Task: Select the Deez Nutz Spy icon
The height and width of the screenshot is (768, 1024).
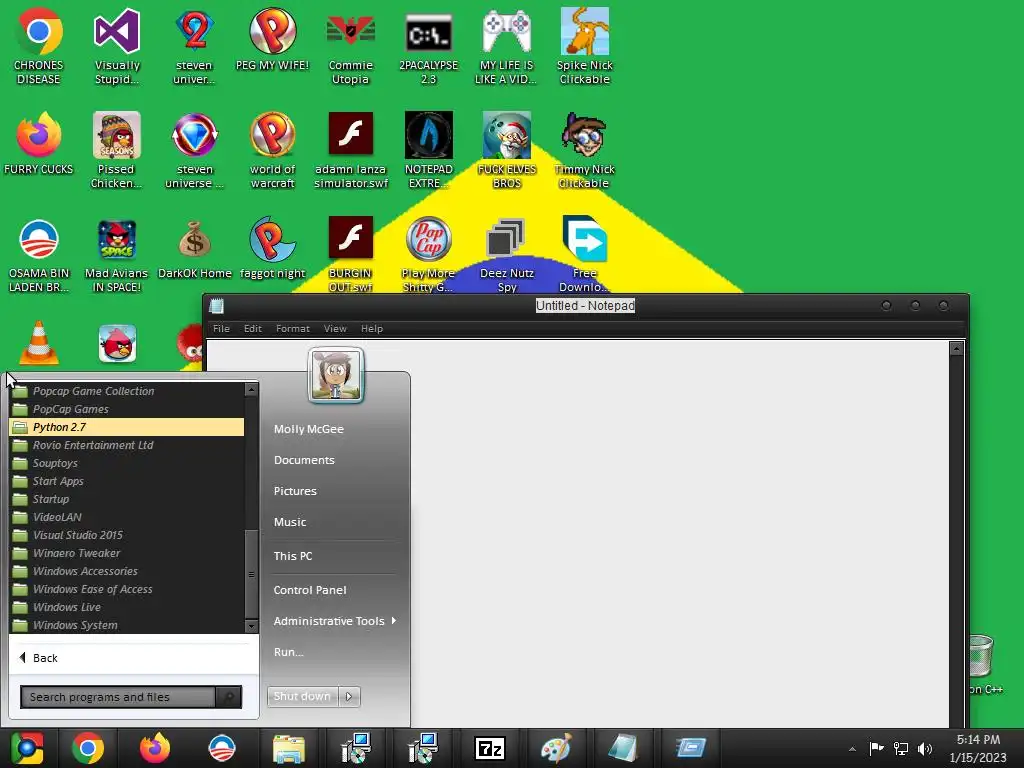Action: 507,255
